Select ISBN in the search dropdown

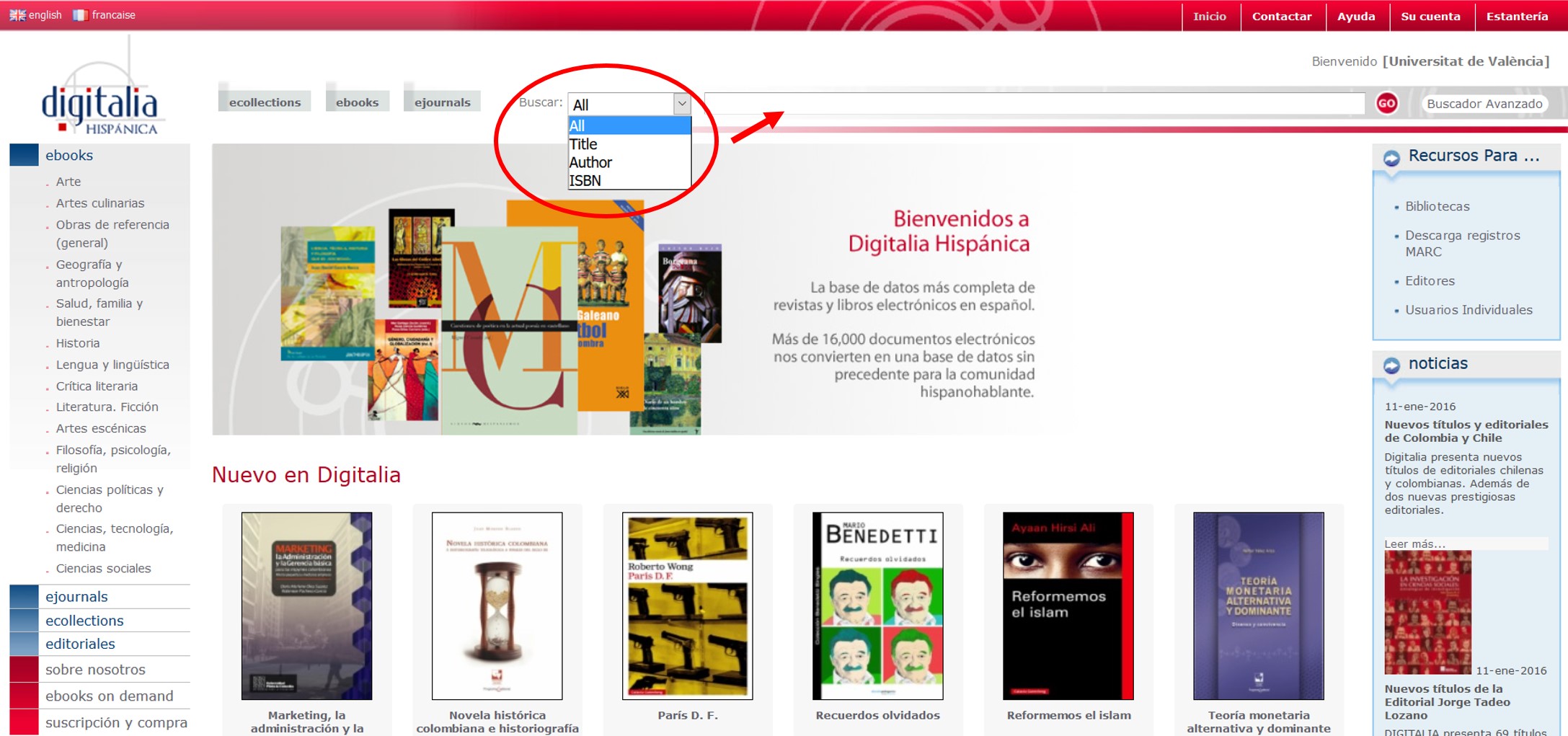pos(629,180)
